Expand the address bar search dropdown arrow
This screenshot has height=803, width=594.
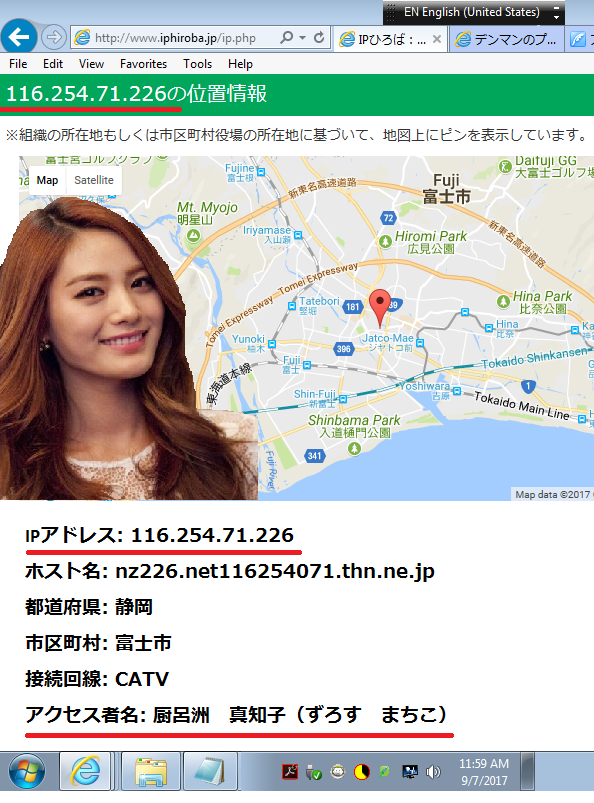pos(303,38)
